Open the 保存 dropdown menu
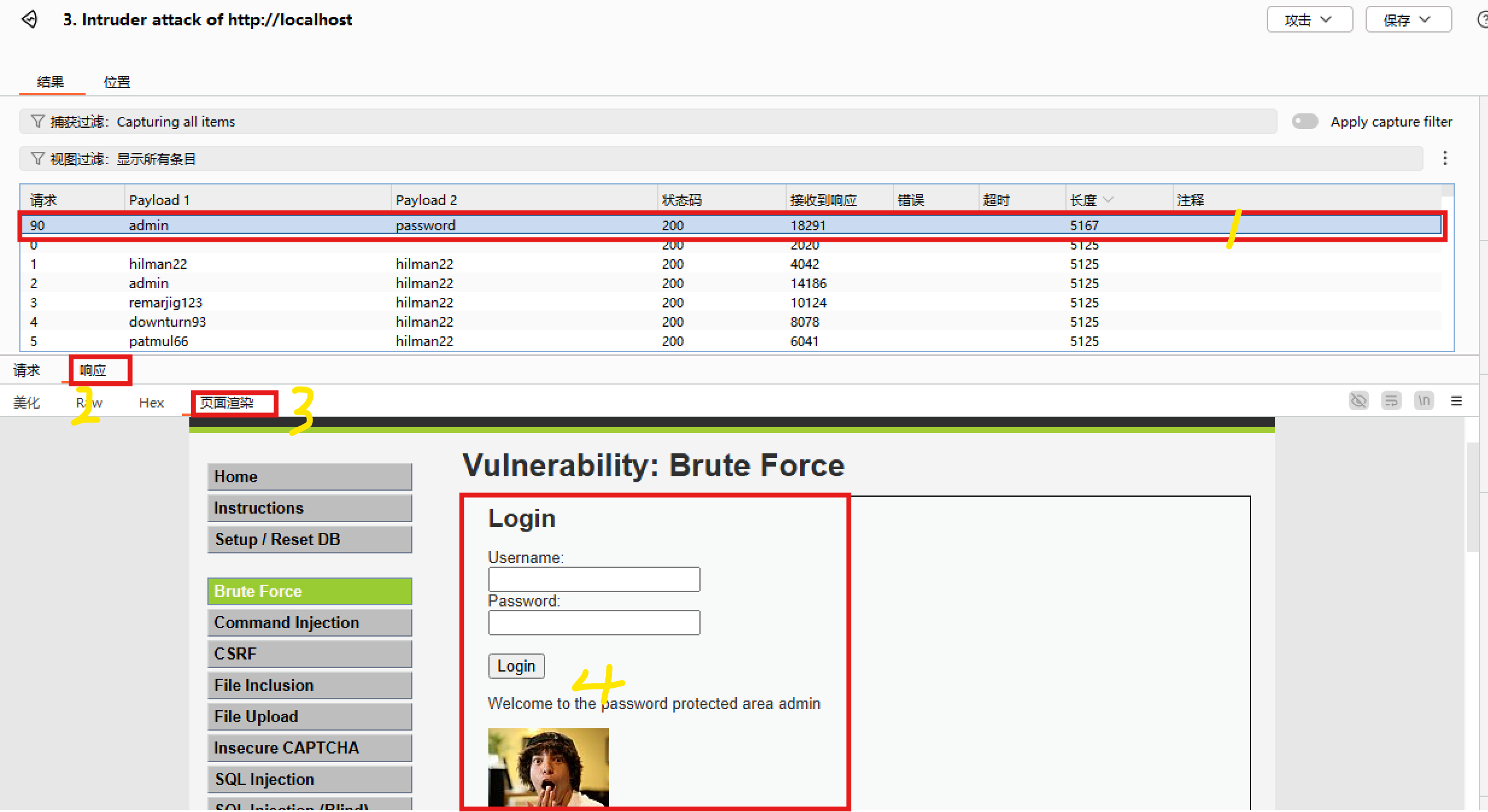 (x=1408, y=20)
